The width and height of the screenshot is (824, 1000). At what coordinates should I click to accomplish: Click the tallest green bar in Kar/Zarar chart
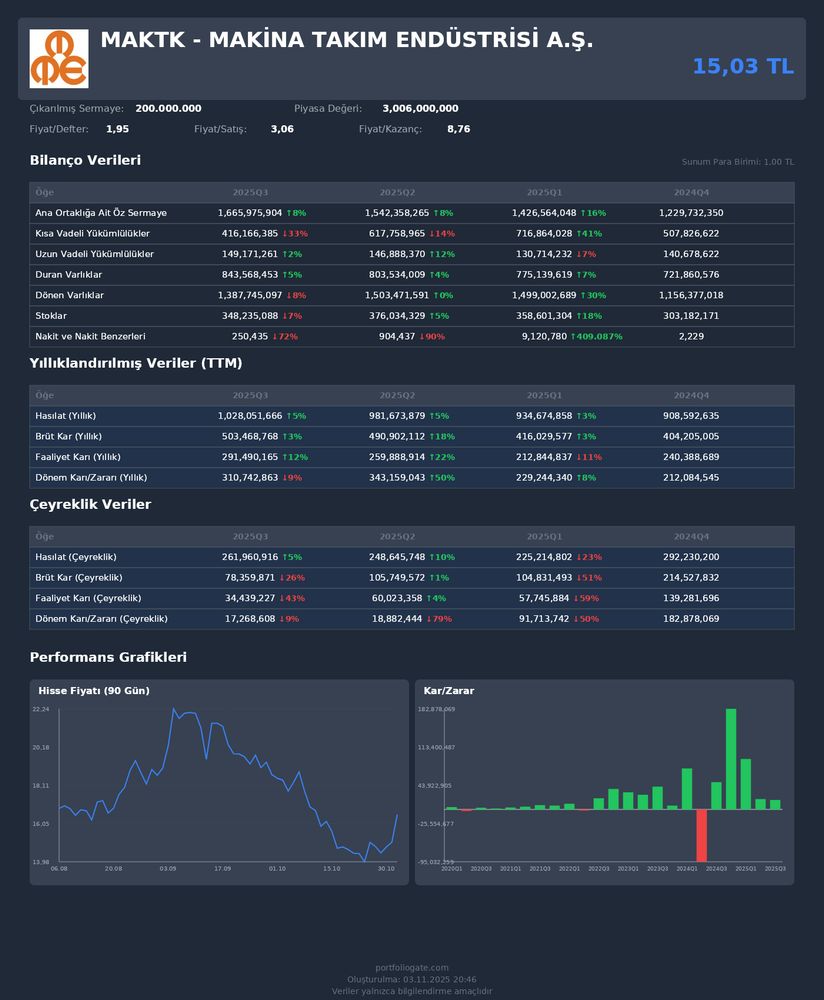coord(731,759)
